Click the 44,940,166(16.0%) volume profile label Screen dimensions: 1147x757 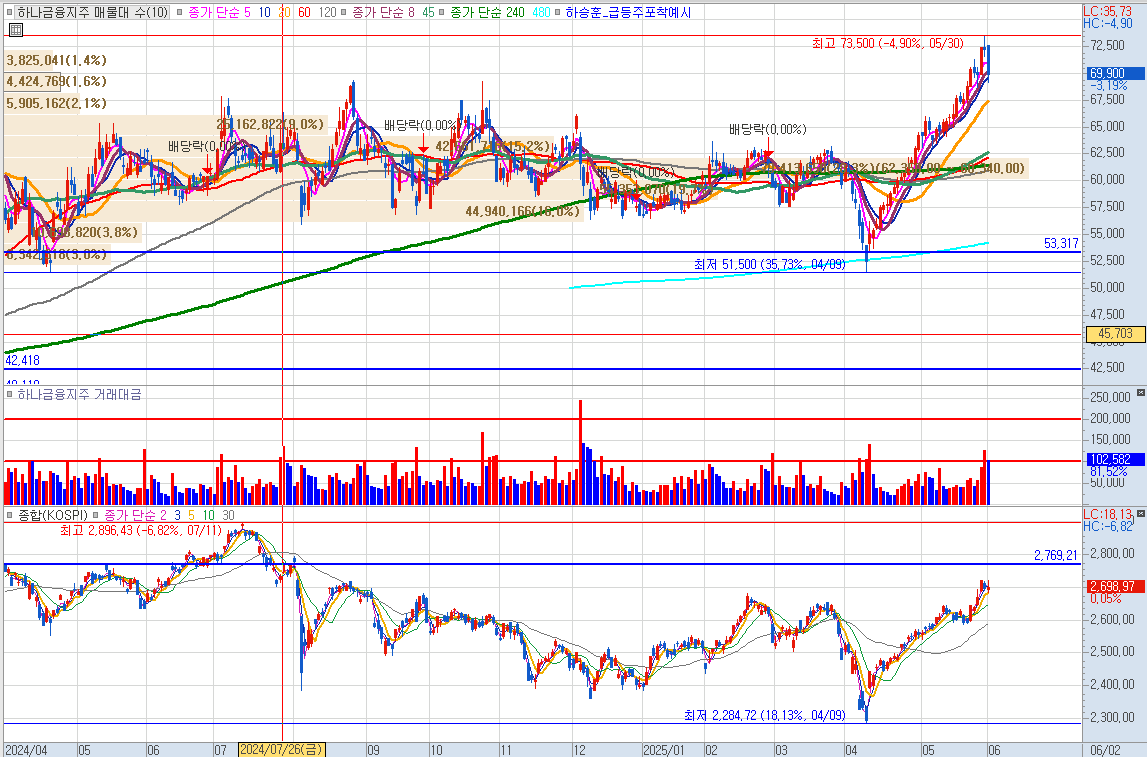tap(522, 211)
